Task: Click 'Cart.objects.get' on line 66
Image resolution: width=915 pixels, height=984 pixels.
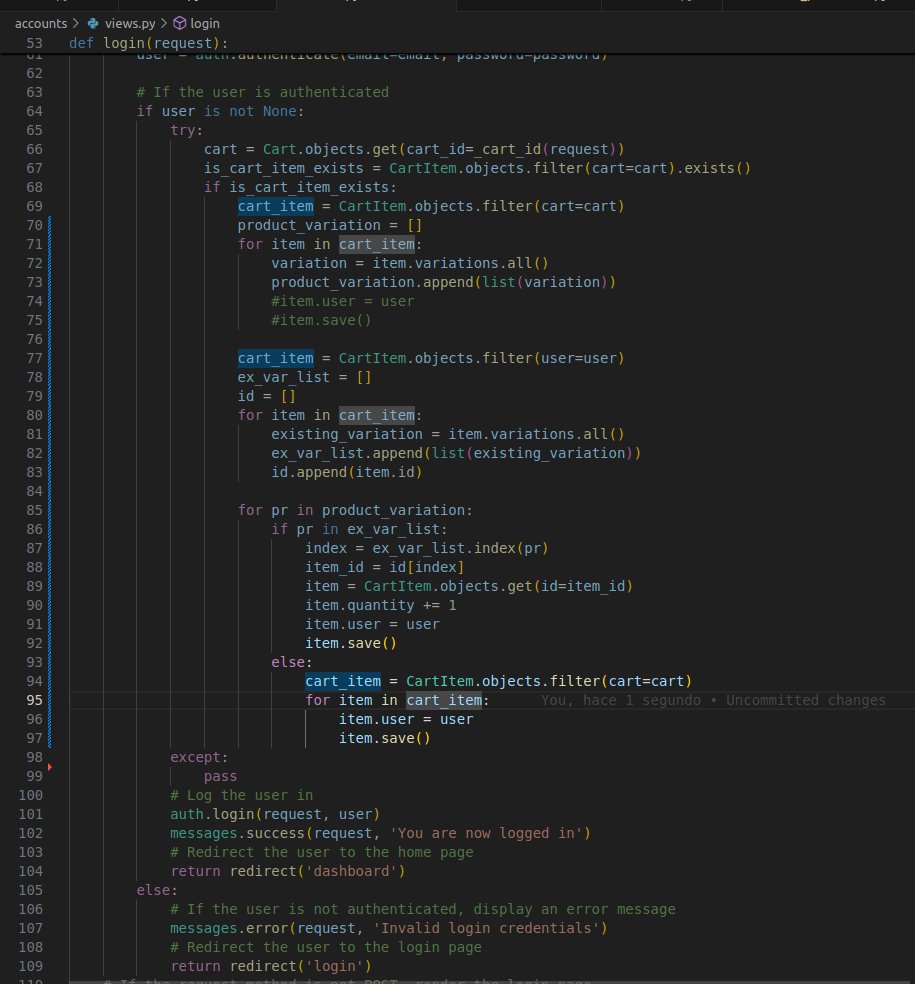Action: (330, 149)
